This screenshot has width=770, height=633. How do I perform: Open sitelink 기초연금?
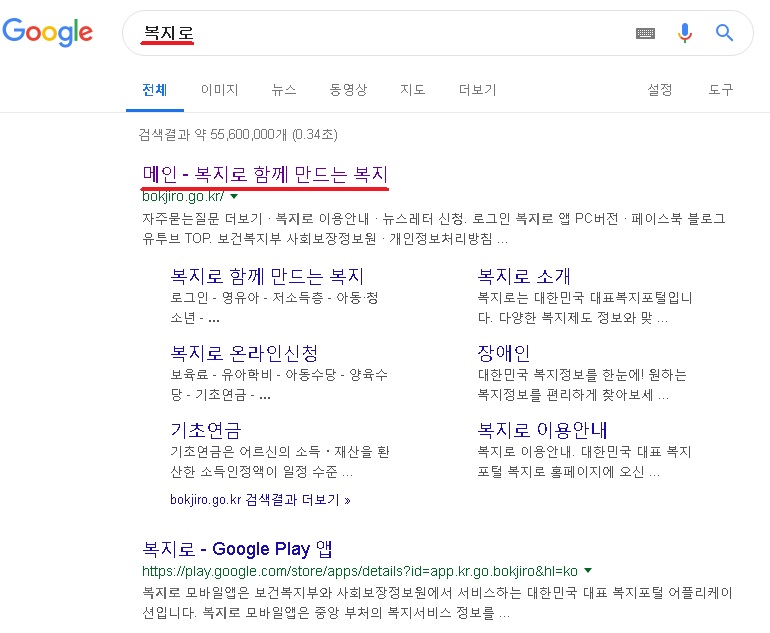[206, 430]
